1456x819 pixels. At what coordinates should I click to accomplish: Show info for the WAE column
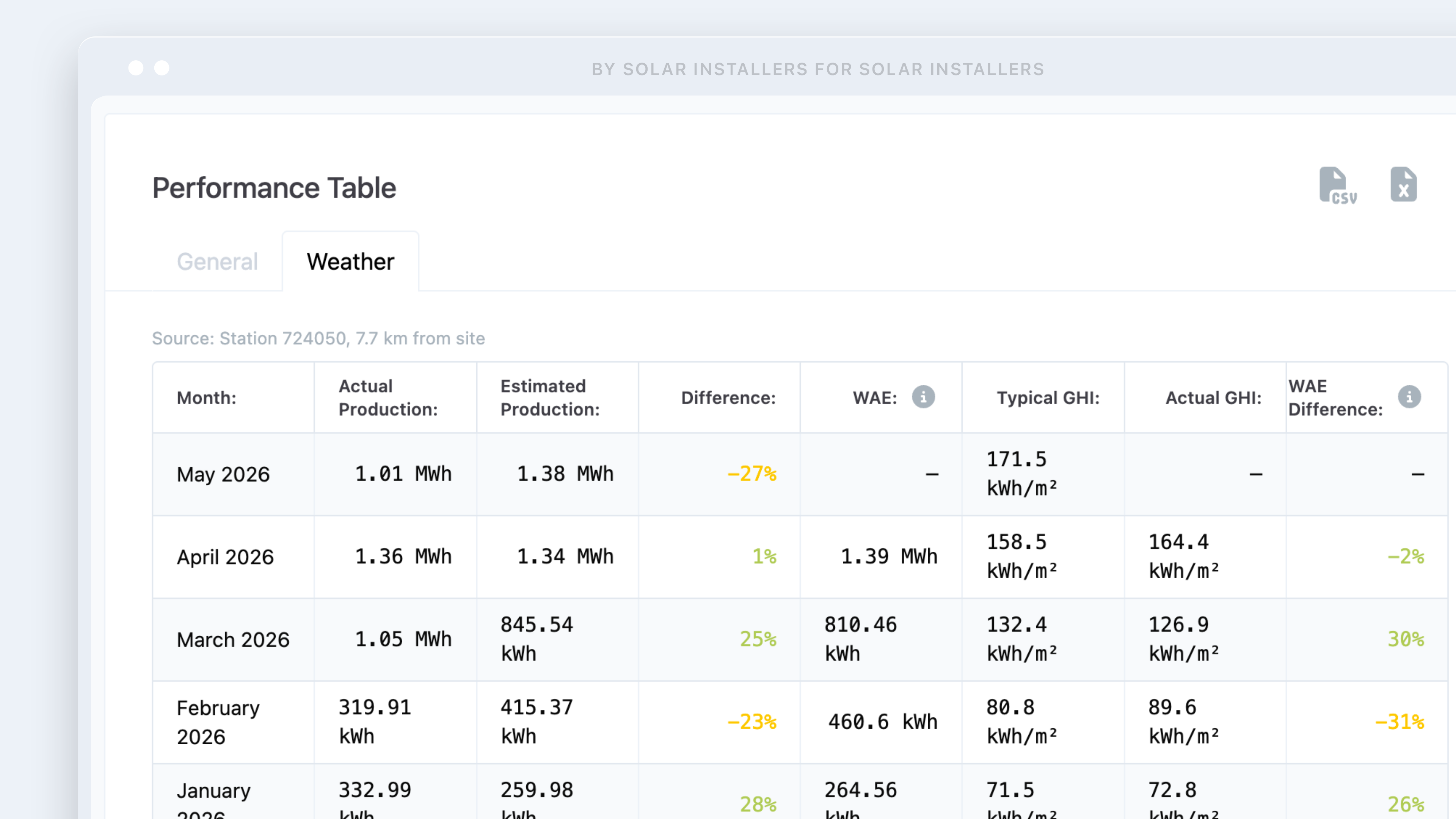click(923, 397)
